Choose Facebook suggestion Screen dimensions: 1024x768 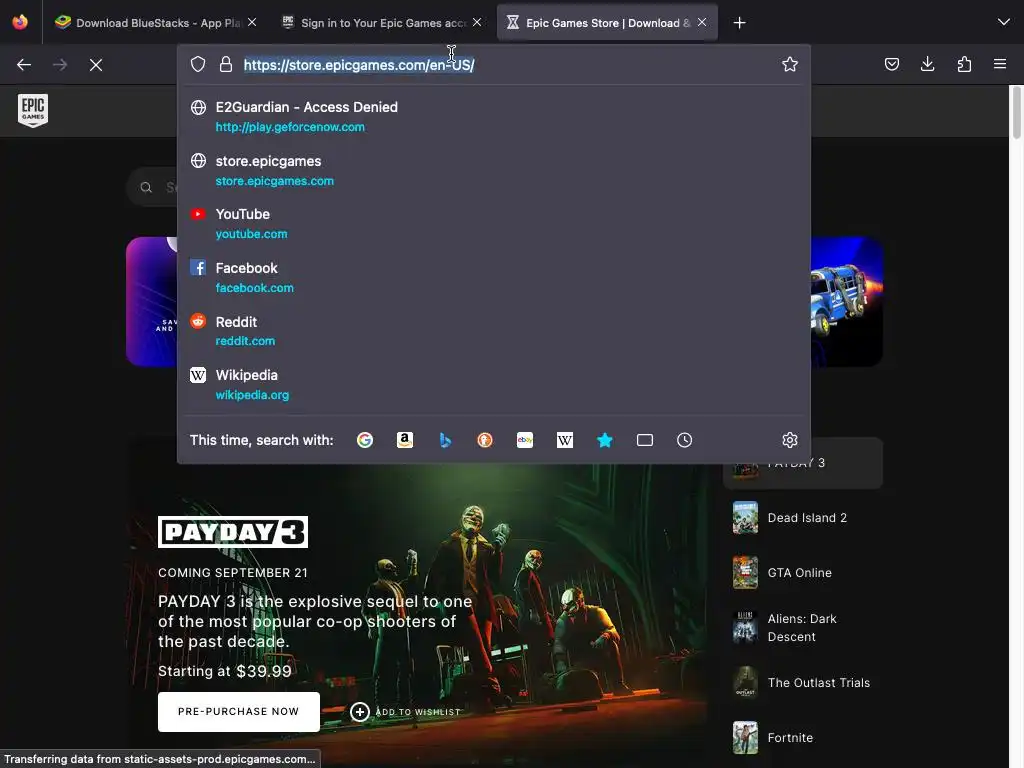click(x=494, y=278)
